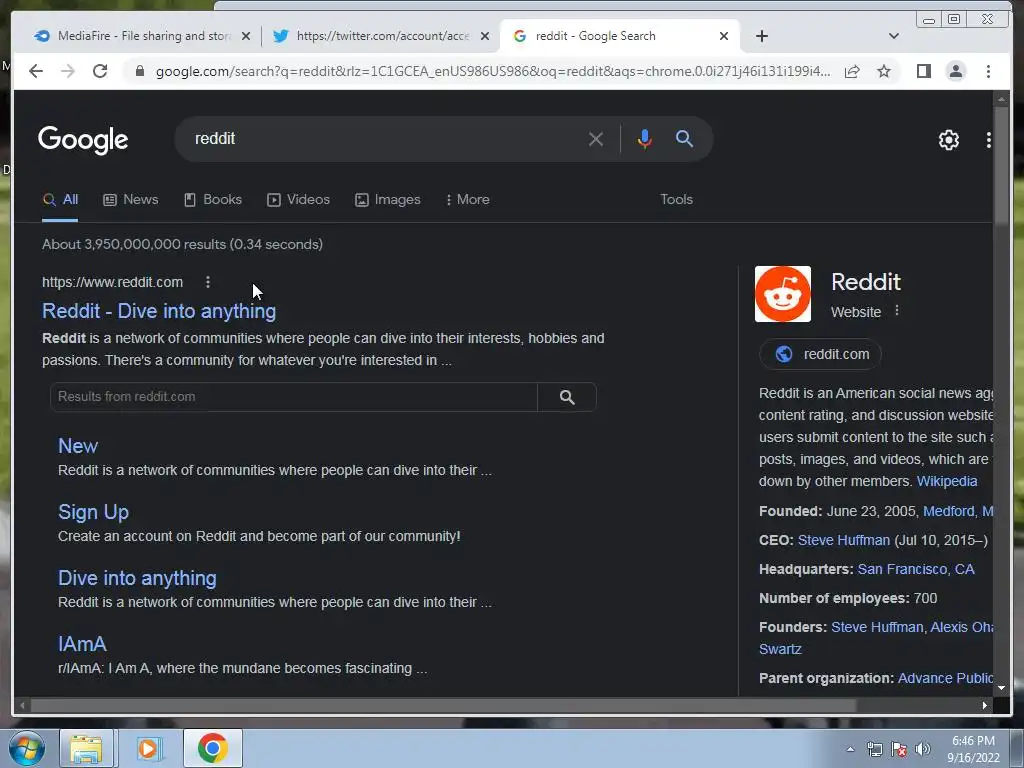
Task: Submit search with the magnifier icon
Action: pos(684,138)
